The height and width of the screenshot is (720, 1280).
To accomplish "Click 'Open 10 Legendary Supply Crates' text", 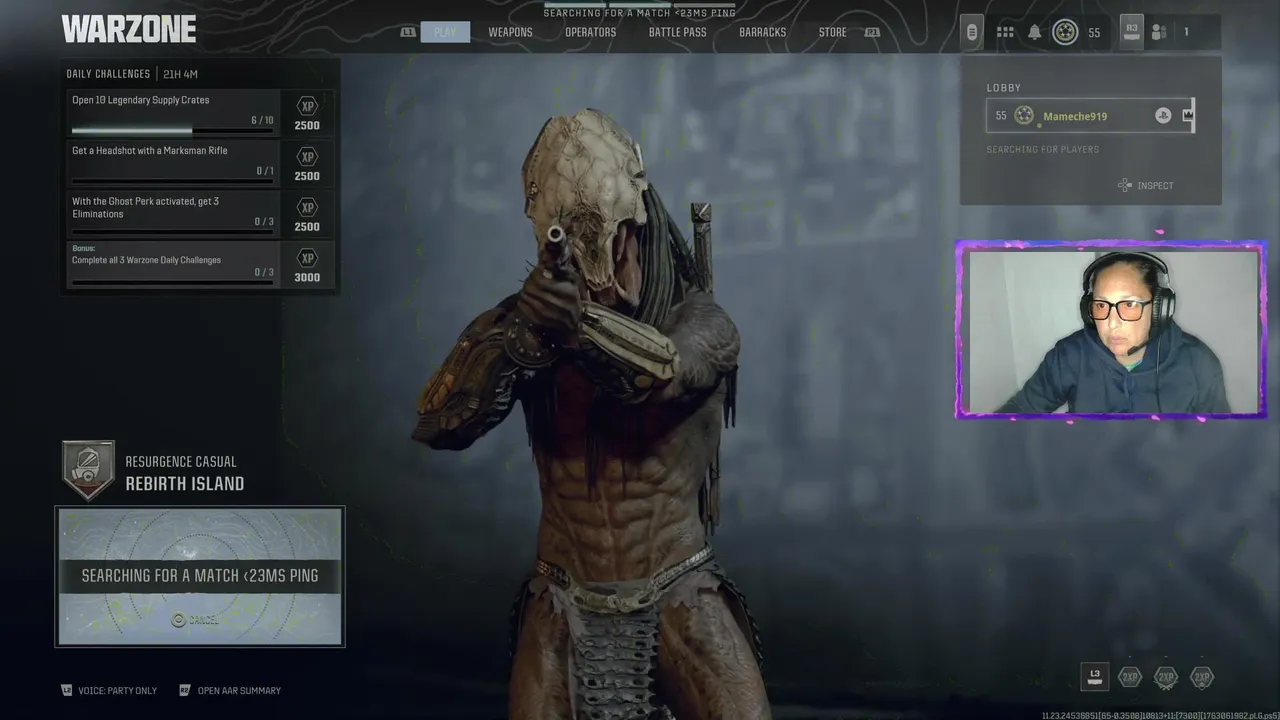I will pos(141,100).
